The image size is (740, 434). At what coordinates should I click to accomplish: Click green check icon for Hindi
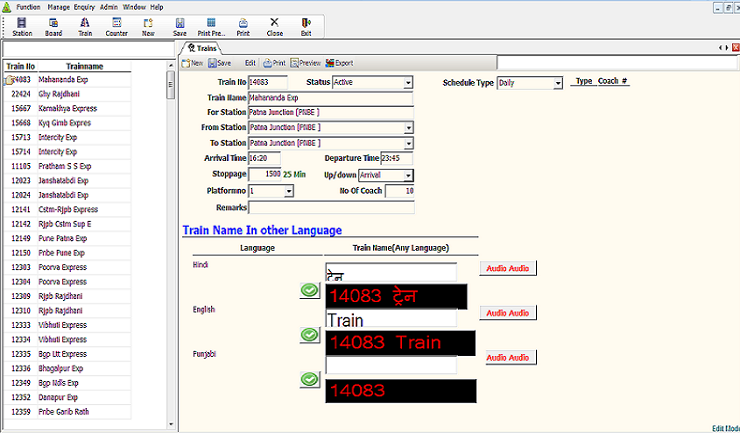(310, 290)
